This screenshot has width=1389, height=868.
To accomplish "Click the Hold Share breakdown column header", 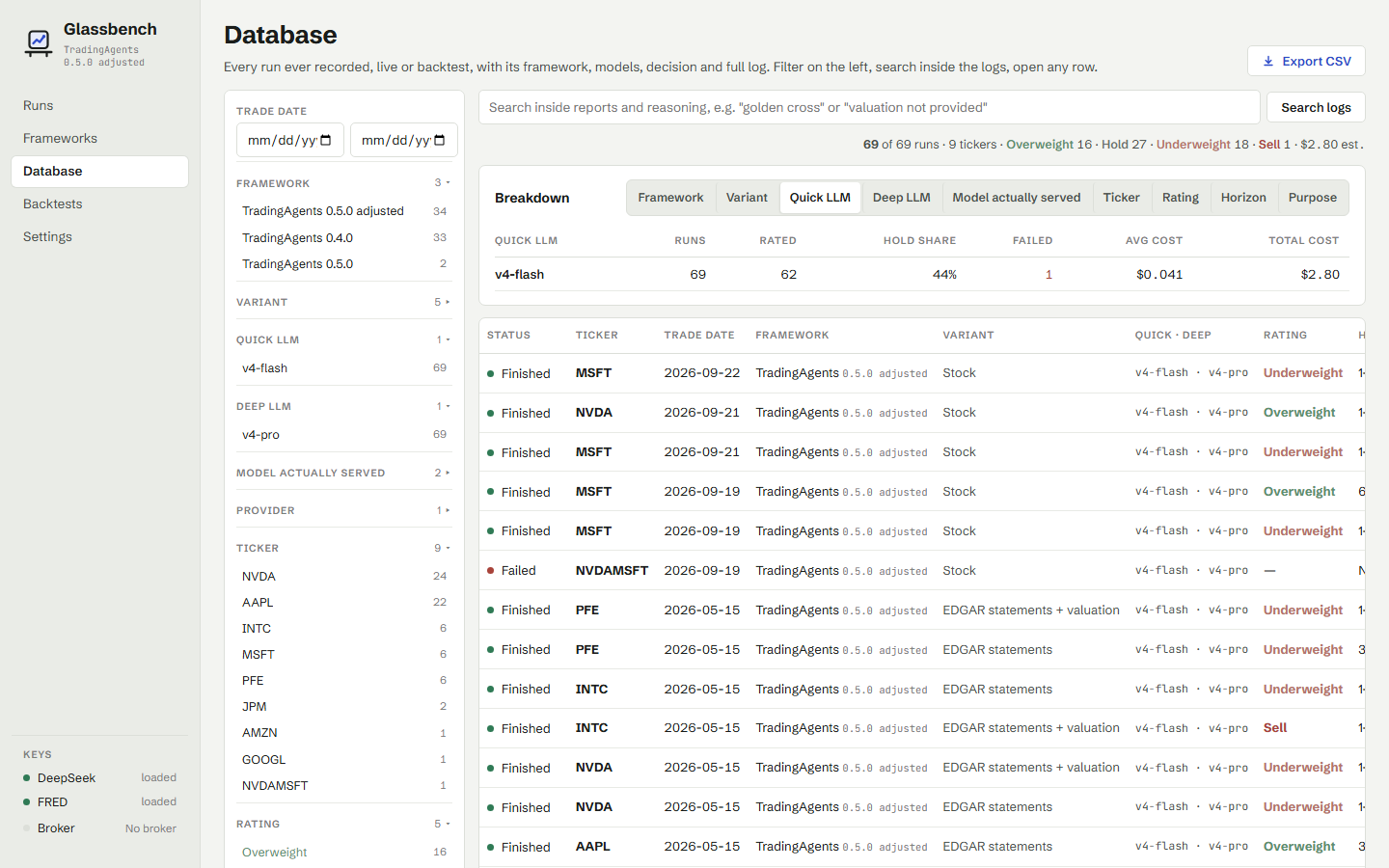I will click(919, 241).
